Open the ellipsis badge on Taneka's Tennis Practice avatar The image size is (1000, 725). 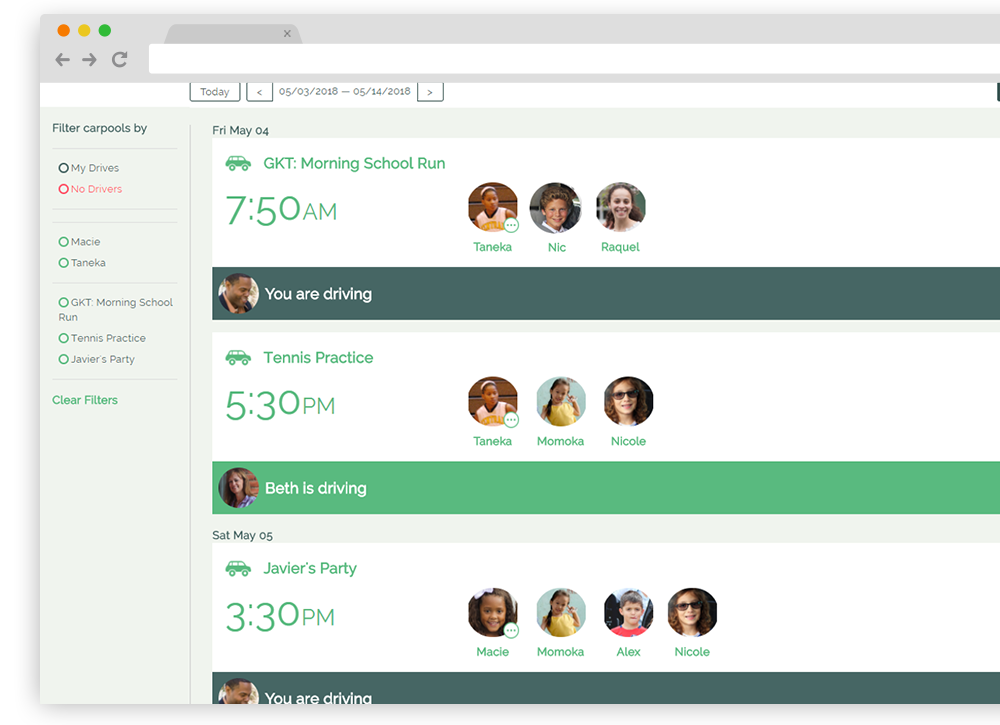tap(509, 420)
